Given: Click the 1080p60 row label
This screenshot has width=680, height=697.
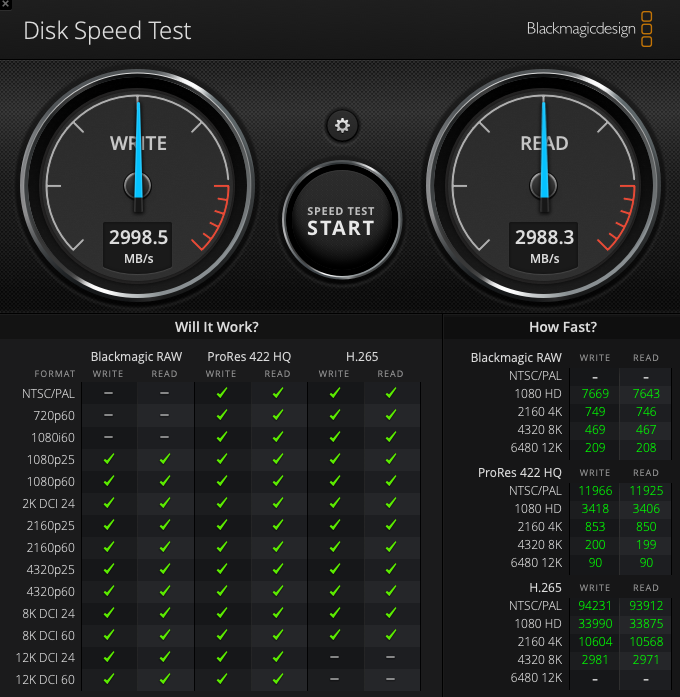Looking at the screenshot, I should [51, 482].
